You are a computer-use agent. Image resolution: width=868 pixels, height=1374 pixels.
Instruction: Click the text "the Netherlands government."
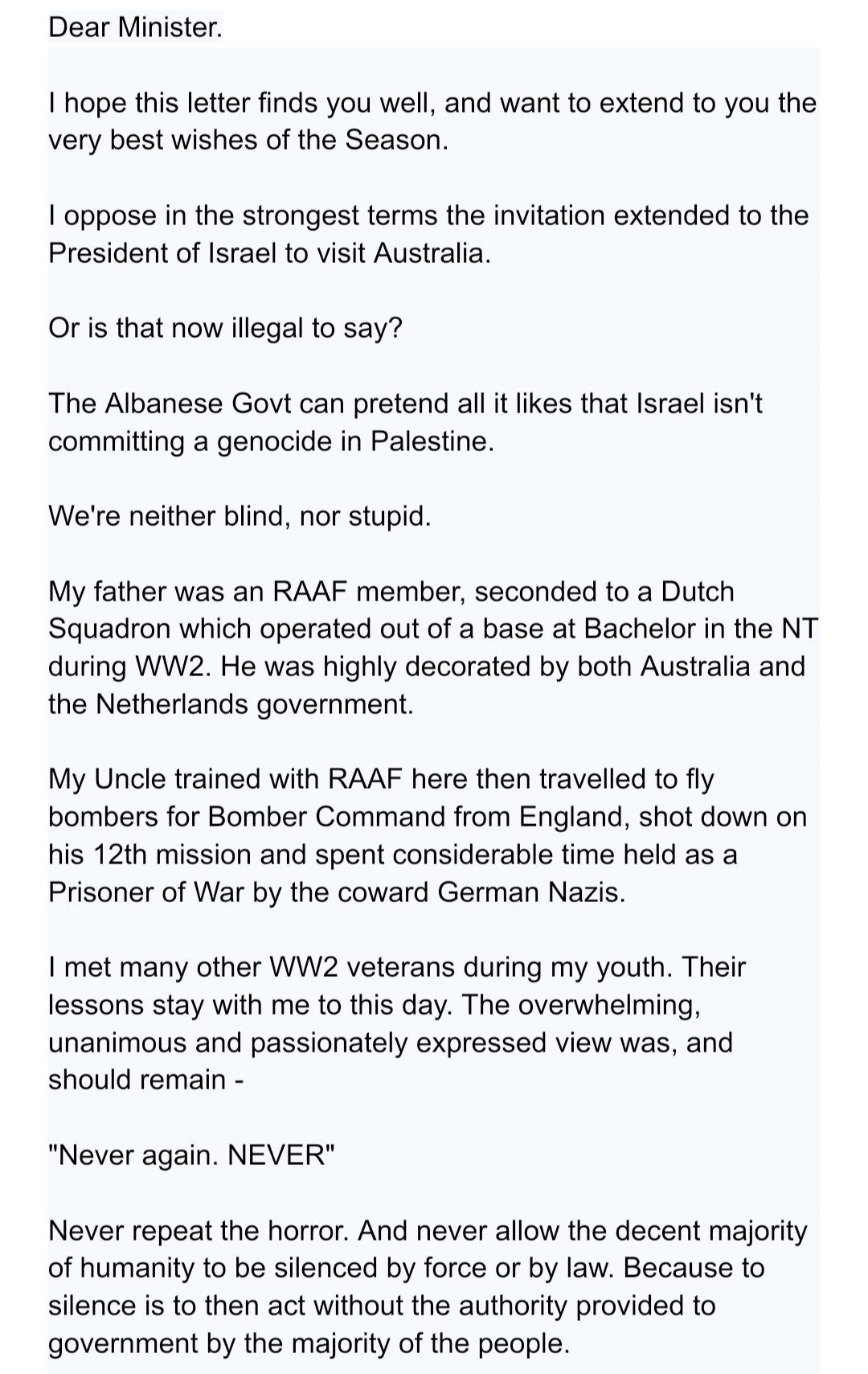point(231,703)
